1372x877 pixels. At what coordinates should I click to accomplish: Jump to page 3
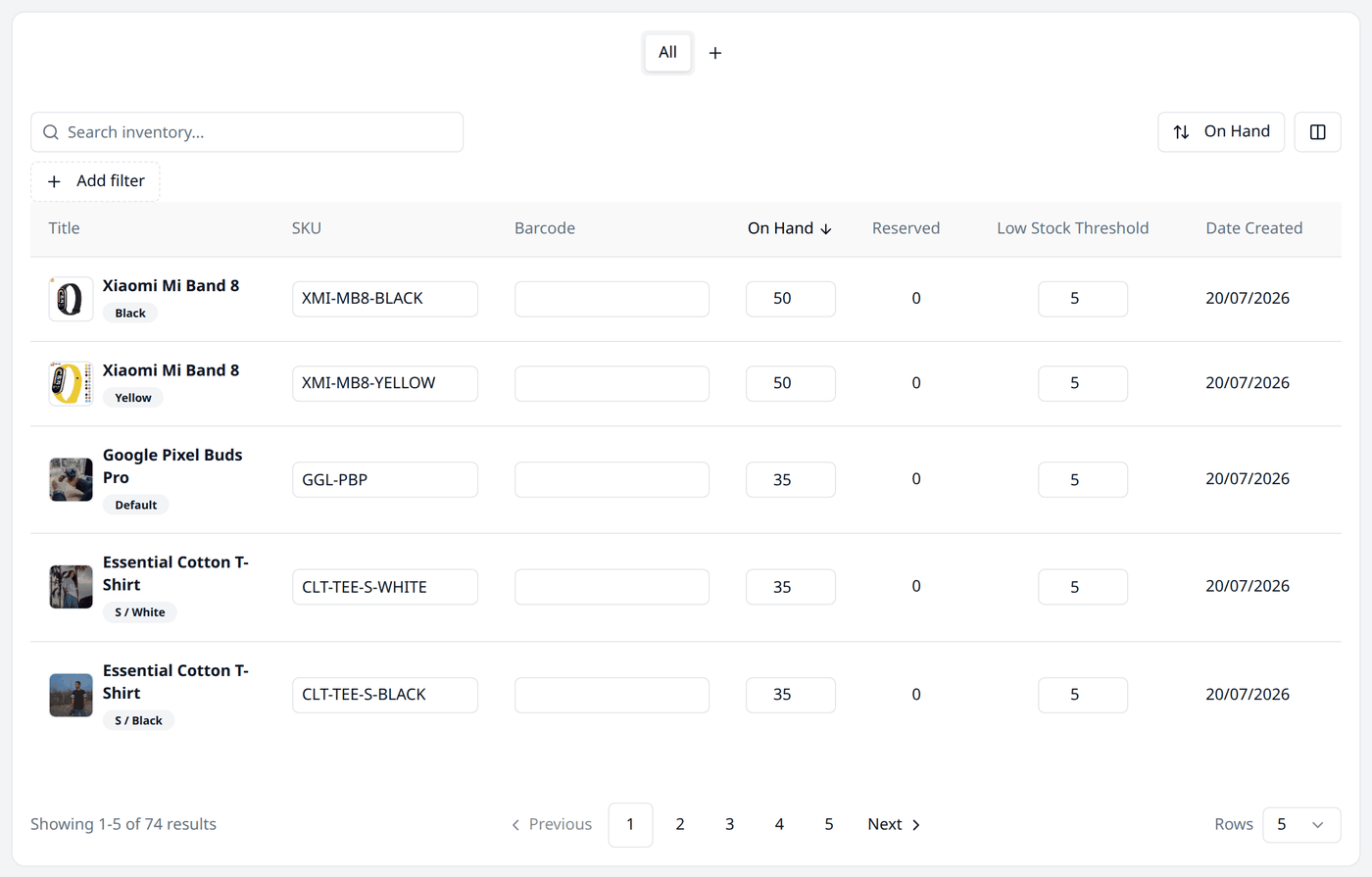pos(729,825)
